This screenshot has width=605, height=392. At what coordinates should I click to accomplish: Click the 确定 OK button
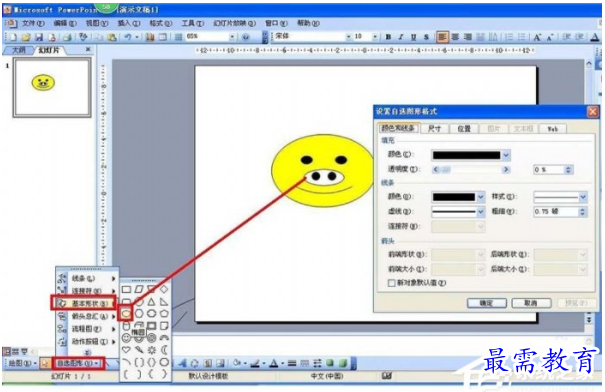pyautogui.click(x=487, y=303)
